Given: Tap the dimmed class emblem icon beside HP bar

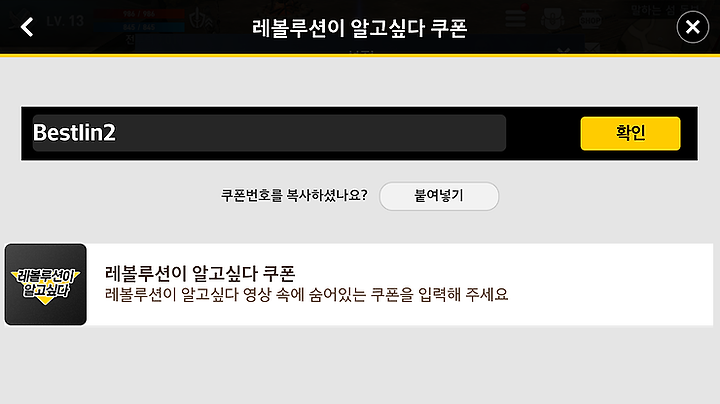Looking at the screenshot, I should click(201, 20).
